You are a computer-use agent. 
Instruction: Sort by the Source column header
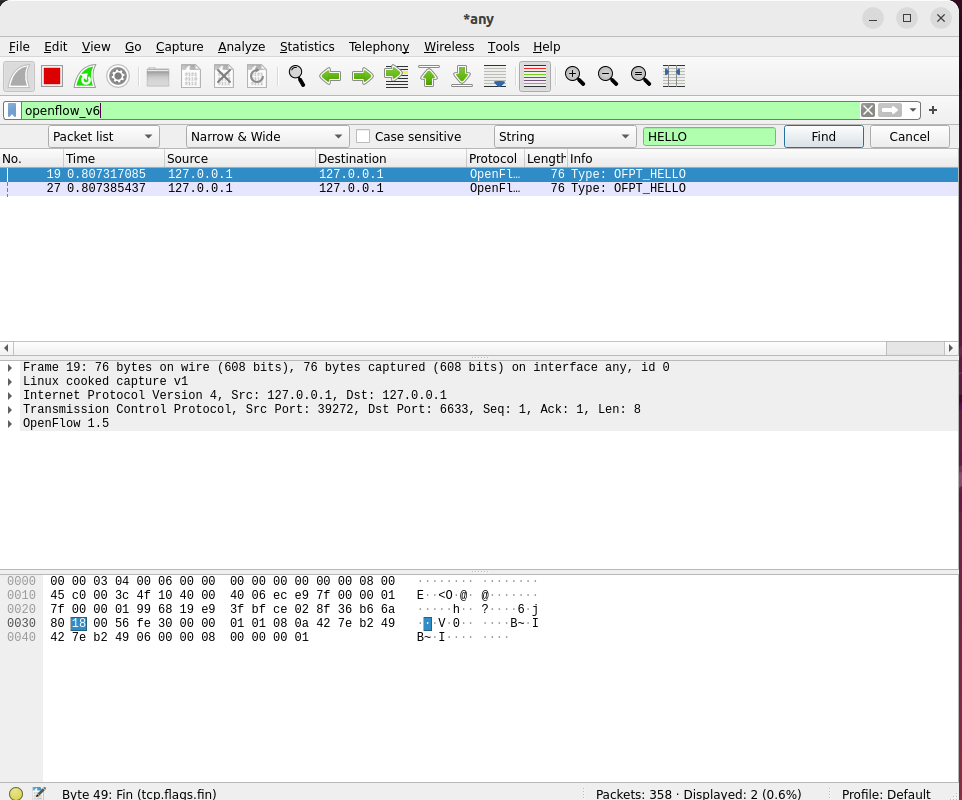(x=240, y=159)
